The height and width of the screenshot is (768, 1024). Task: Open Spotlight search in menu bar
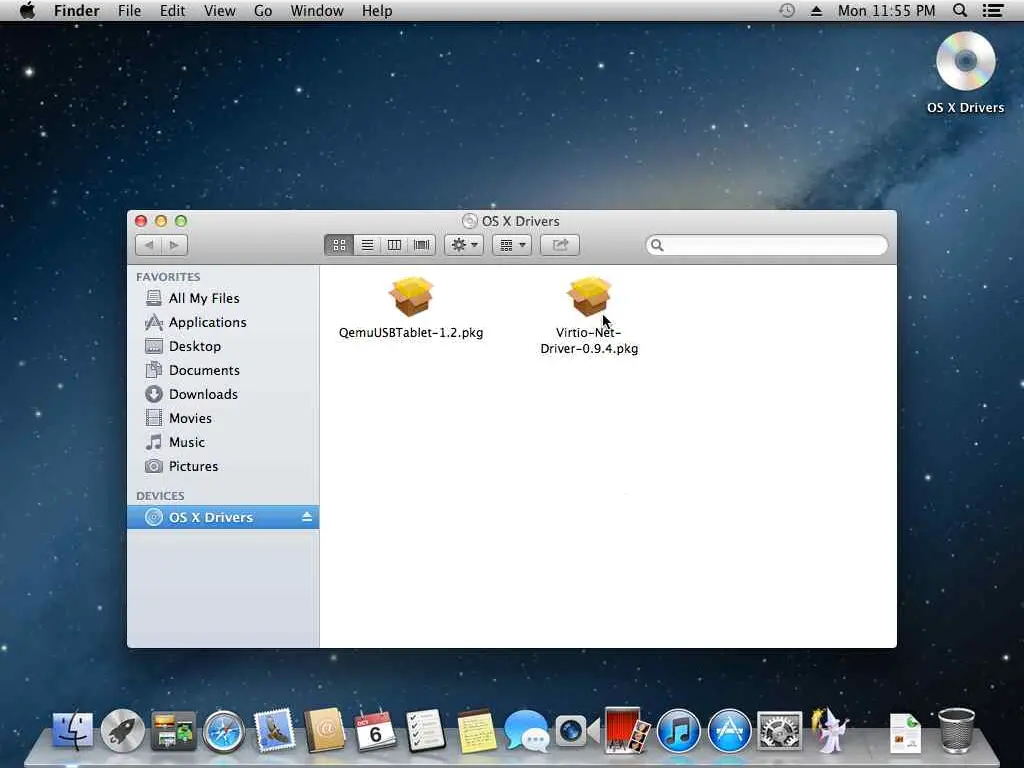pos(960,10)
